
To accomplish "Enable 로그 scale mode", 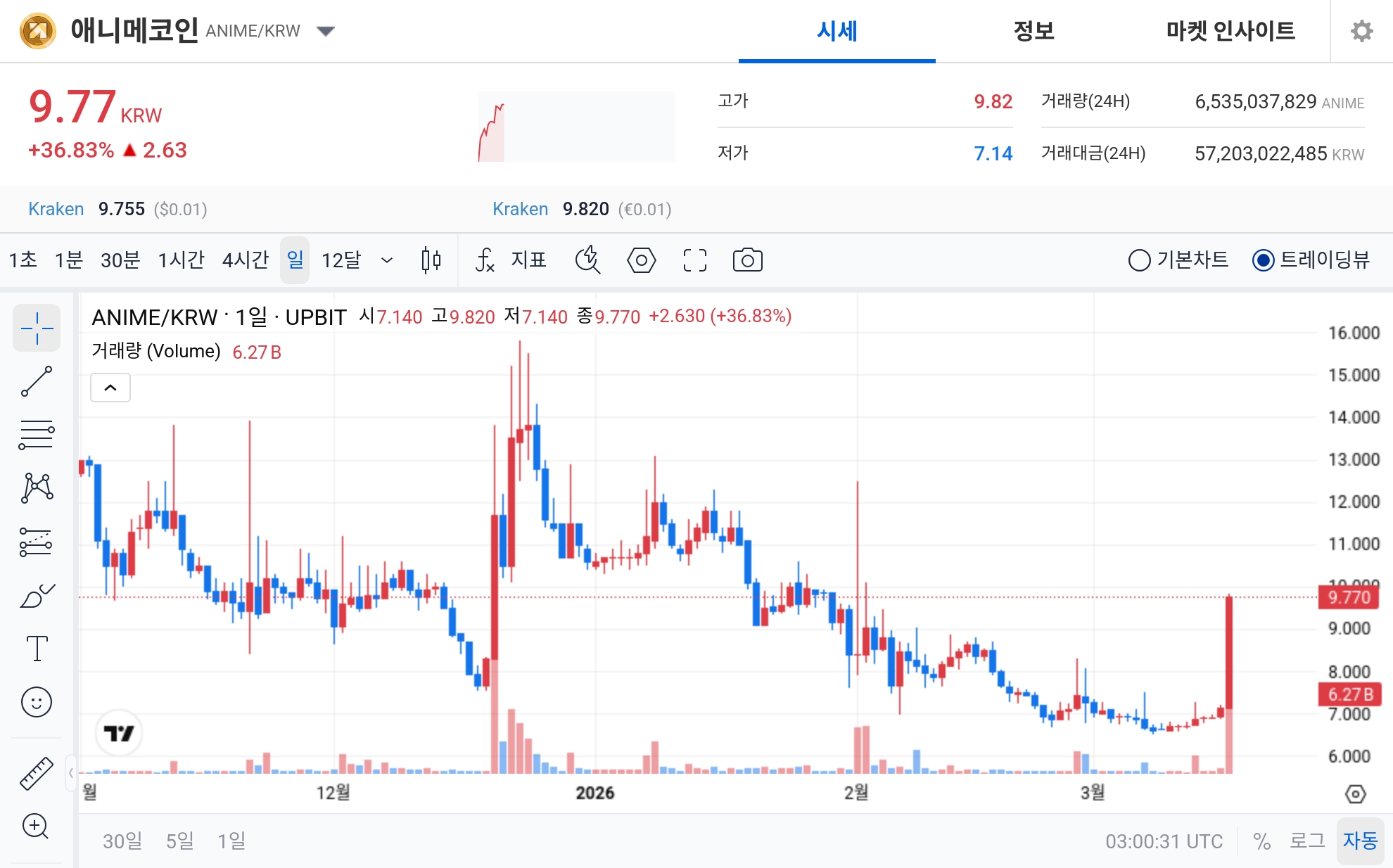I will 1310,840.
